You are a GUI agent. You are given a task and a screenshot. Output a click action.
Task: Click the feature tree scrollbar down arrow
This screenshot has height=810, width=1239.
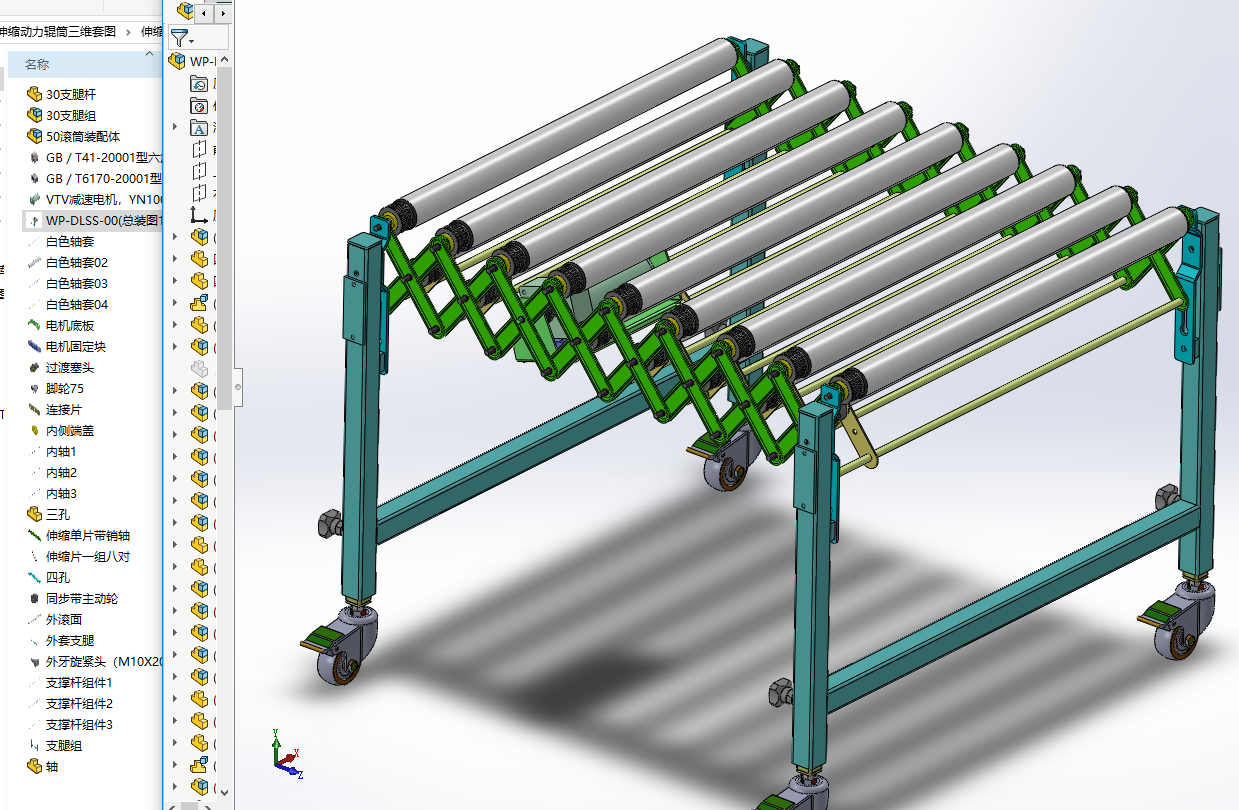point(225,791)
